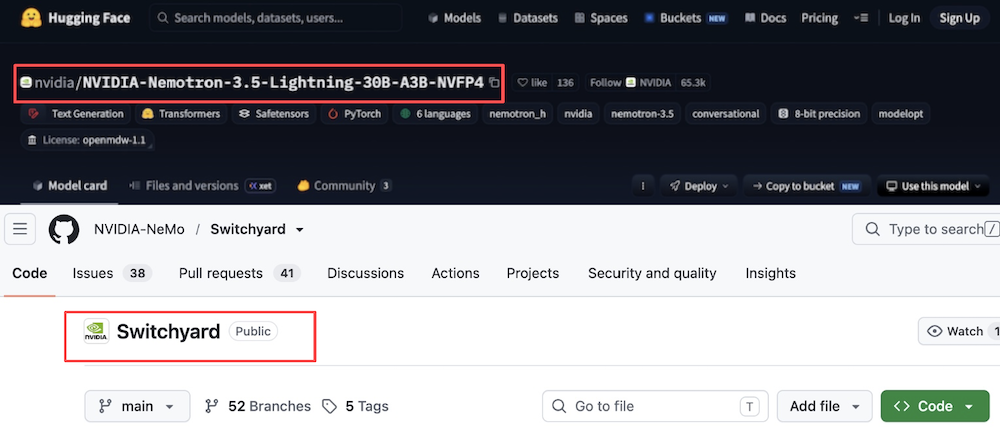Click Copy to bucket button

click(807, 186)
